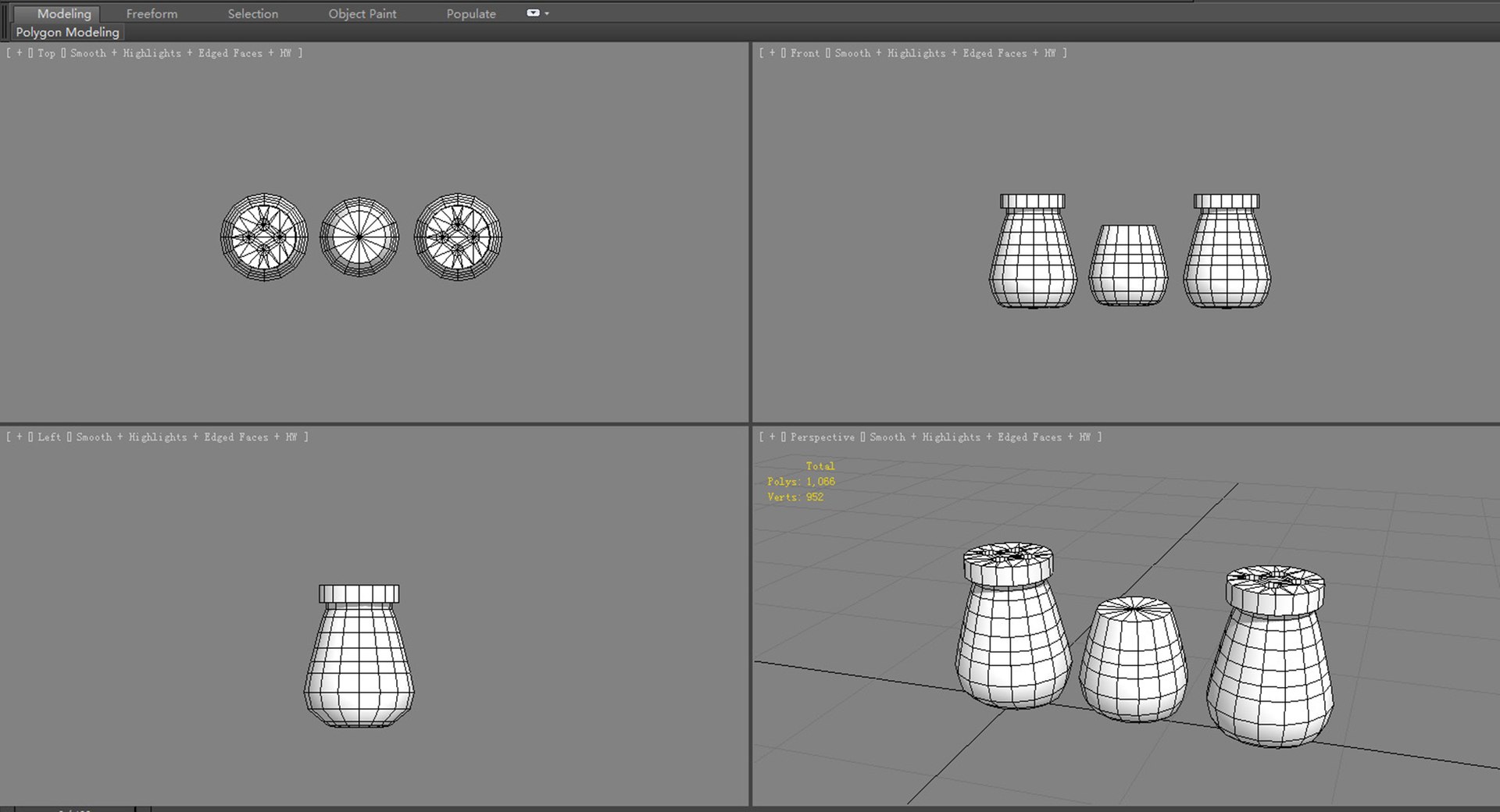Select the right jar in Perspective viewport
Image resolution: width=1500 pixels, height=812 pixels.
point(1271,657)
